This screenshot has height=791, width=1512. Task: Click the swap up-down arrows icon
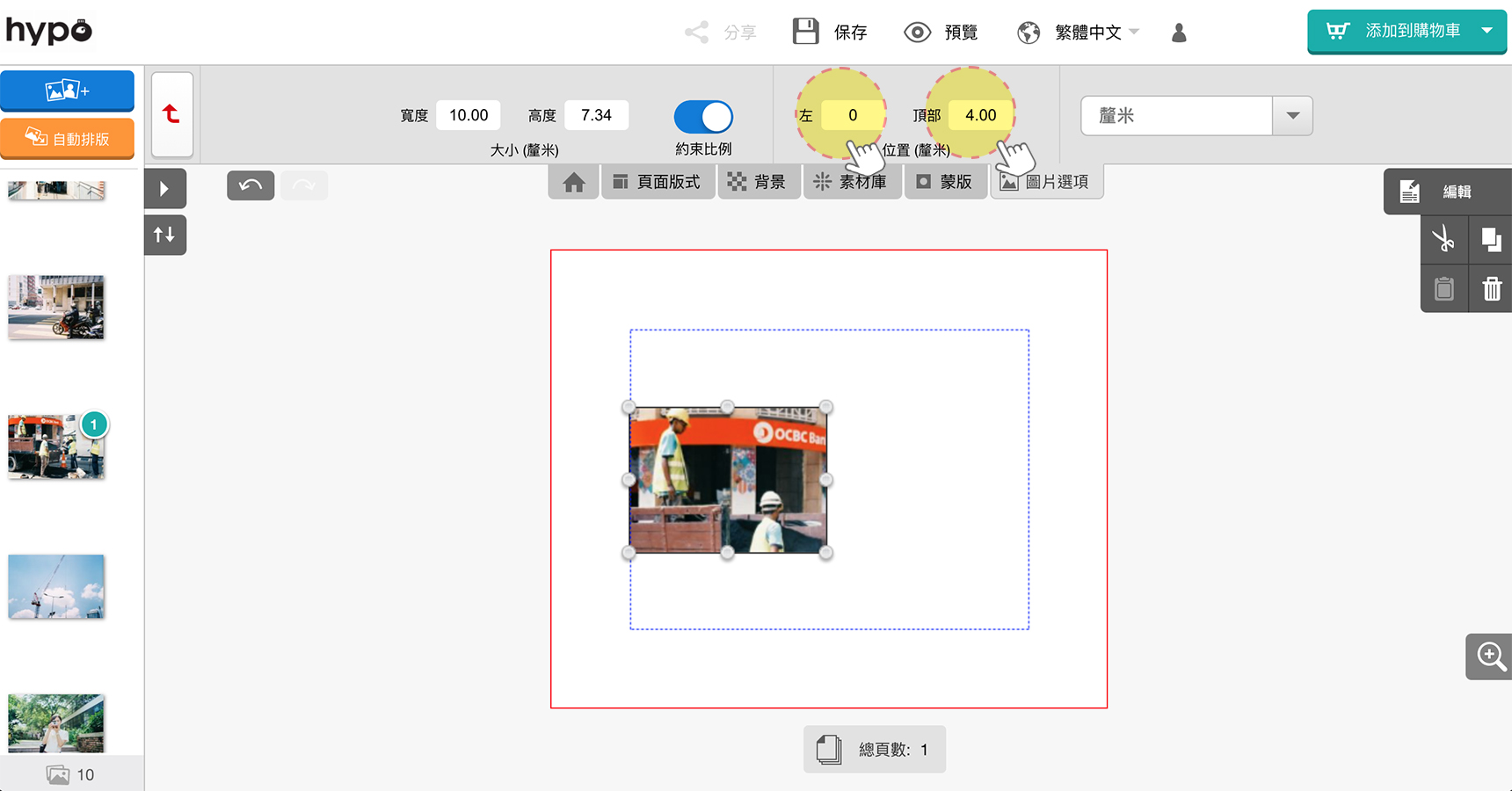(164, 235)
